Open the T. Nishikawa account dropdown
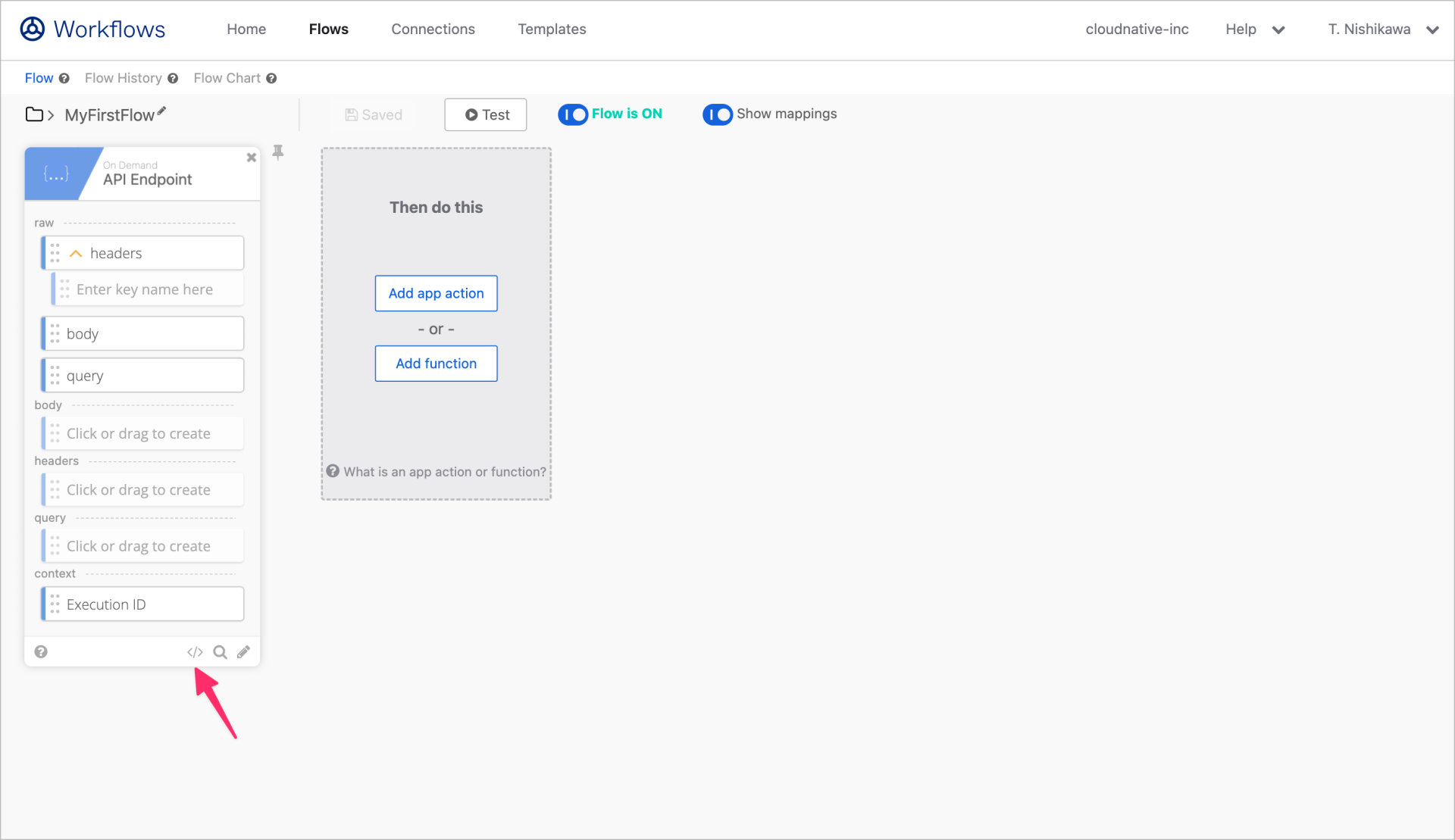 (1382, 30)
